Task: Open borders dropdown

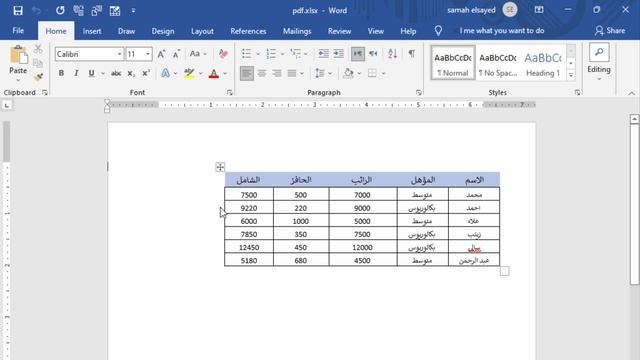Action: 383,74
